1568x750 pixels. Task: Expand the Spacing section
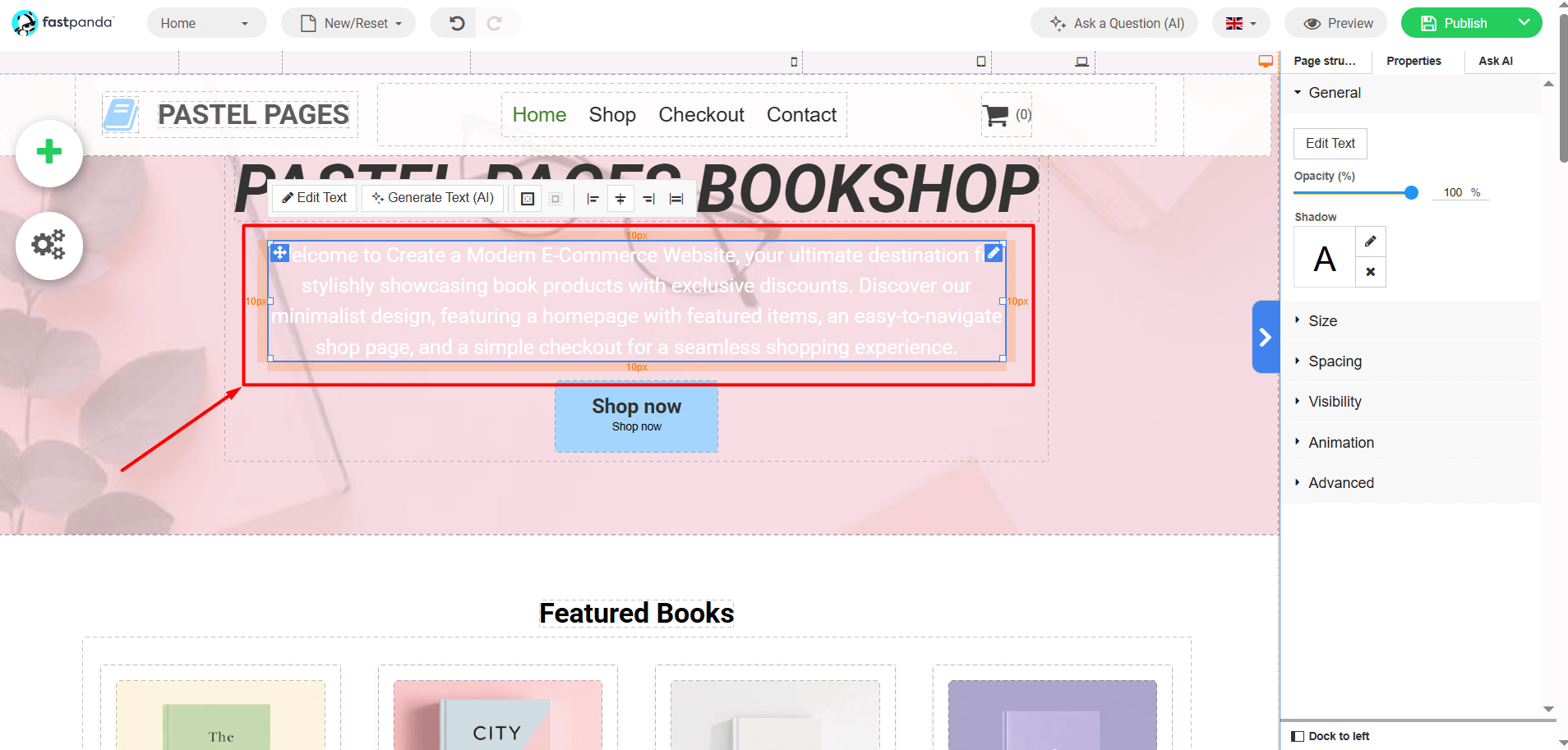[x=1335, y=361]
